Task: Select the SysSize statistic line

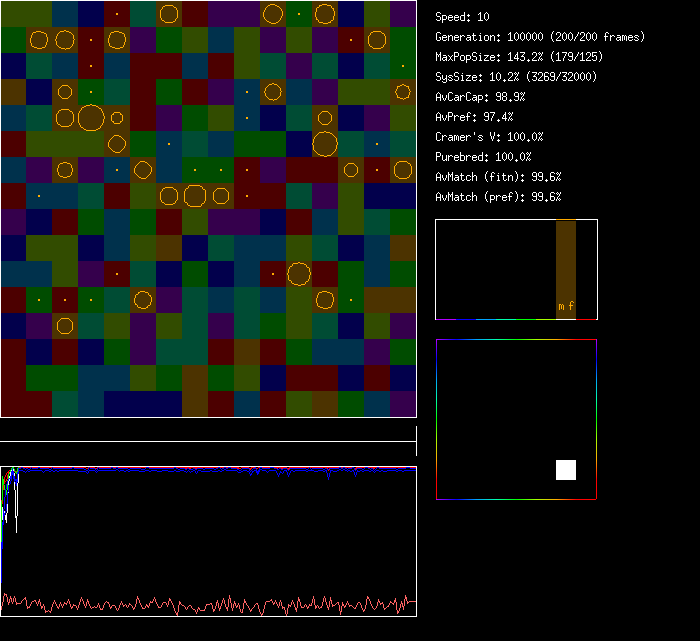Action: click(517, 77)
